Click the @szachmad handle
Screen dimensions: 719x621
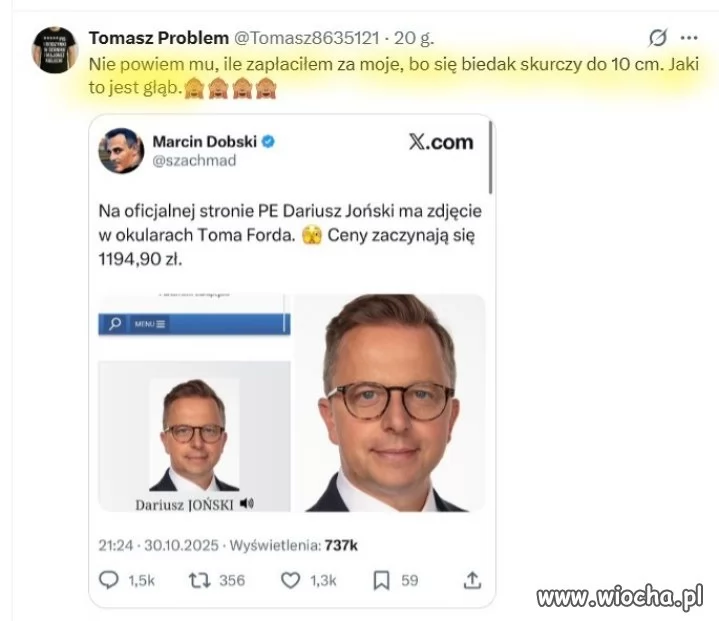pyautogui.click(x=194, y=161)
